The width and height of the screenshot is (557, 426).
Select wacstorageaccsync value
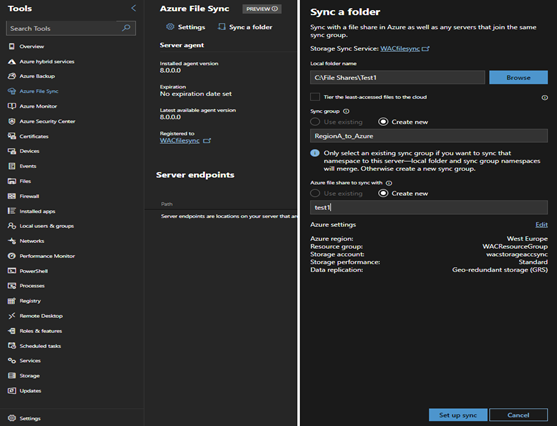(x=517, y=254)
